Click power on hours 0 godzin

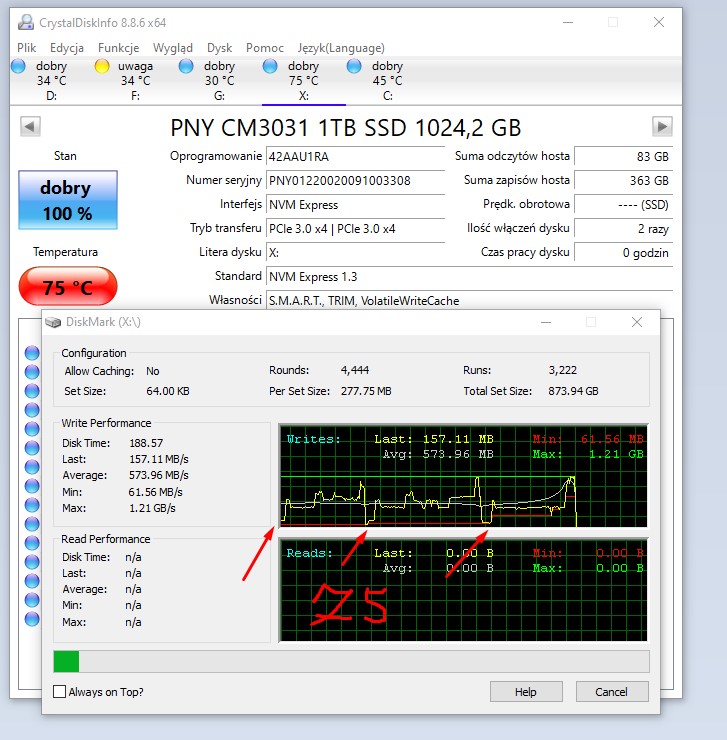tap(624, 253)
